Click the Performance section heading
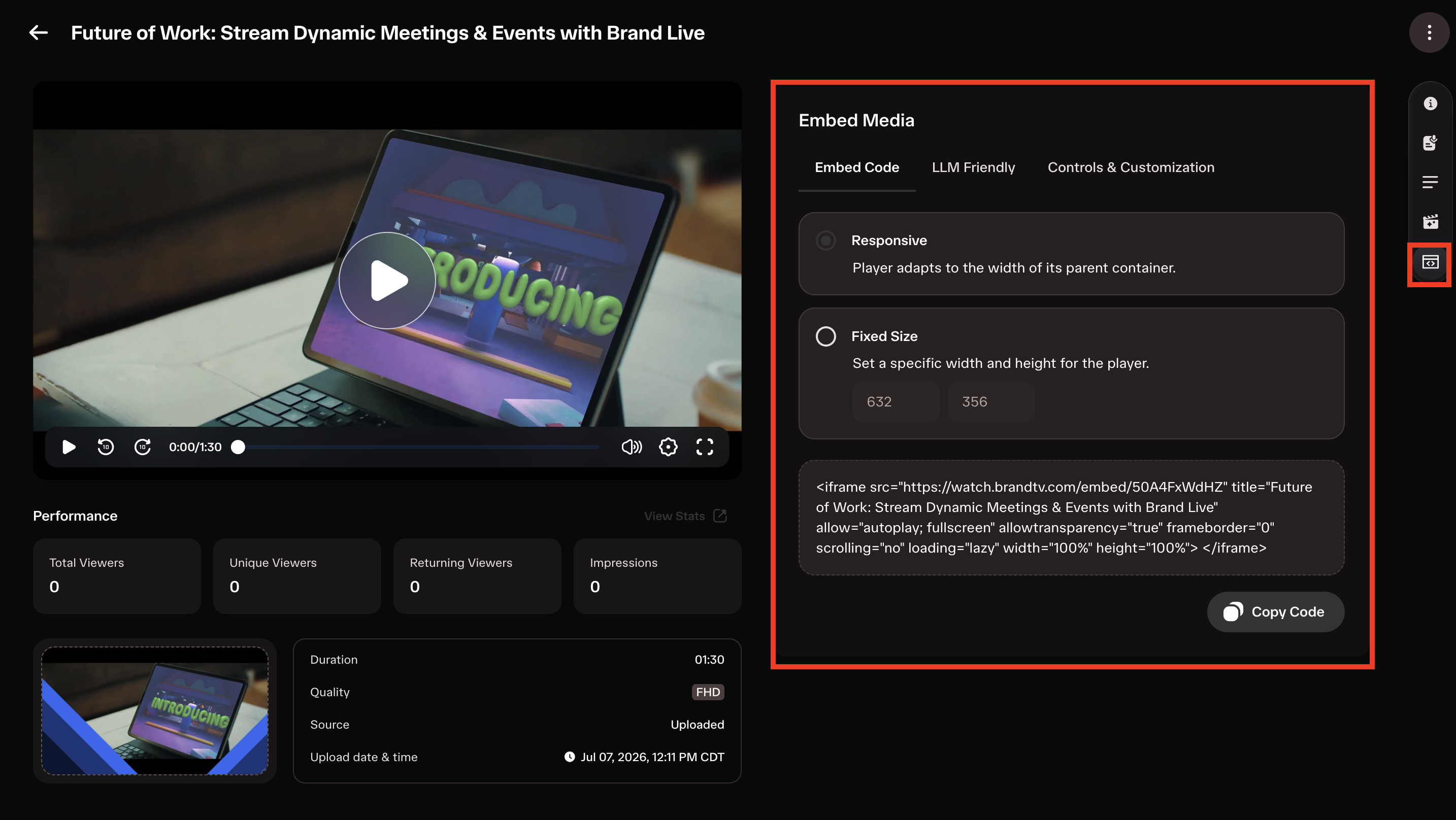1456x820 pixels. (75, 516)
